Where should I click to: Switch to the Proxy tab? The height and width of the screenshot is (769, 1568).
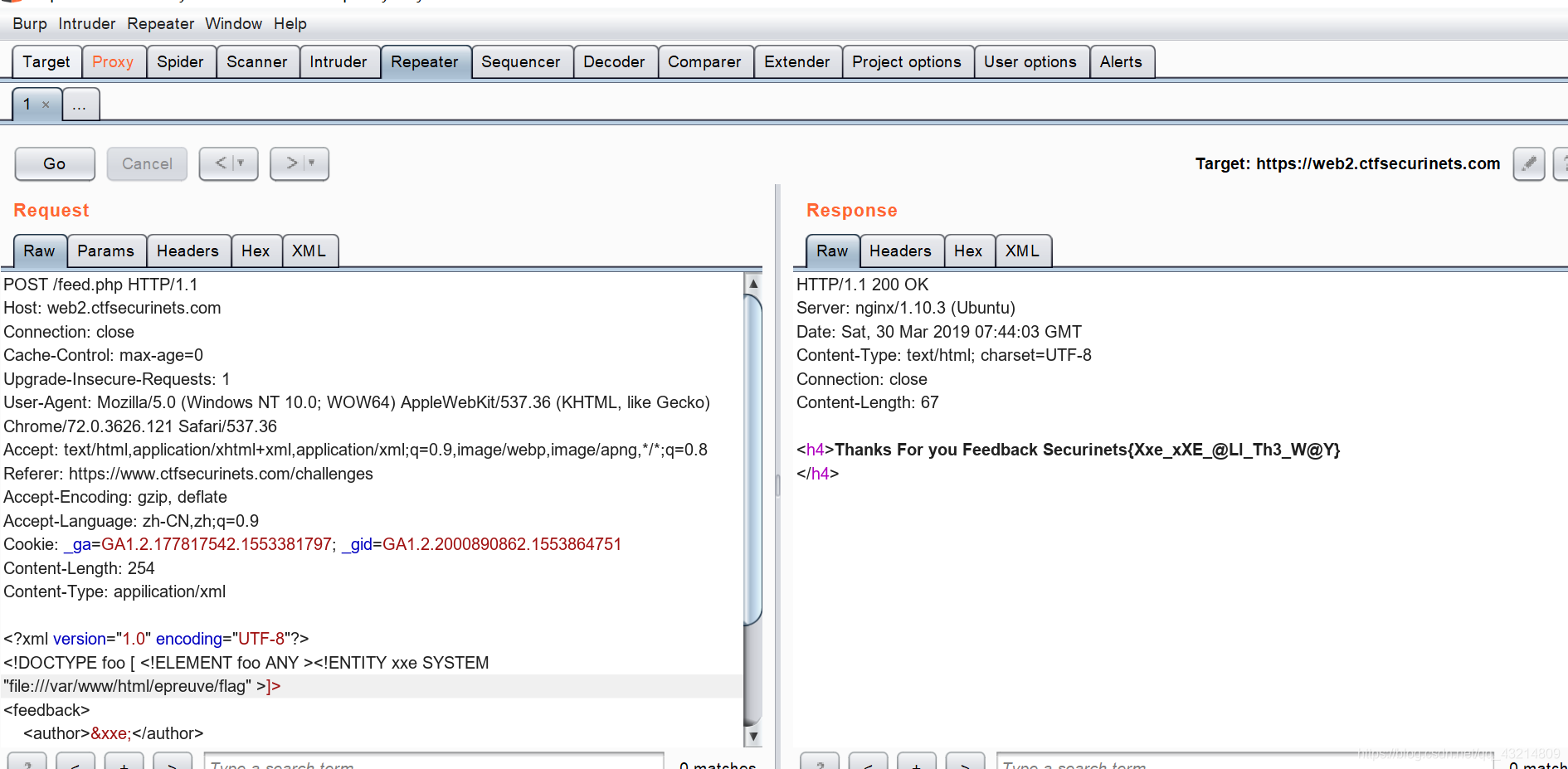point(113,62)
